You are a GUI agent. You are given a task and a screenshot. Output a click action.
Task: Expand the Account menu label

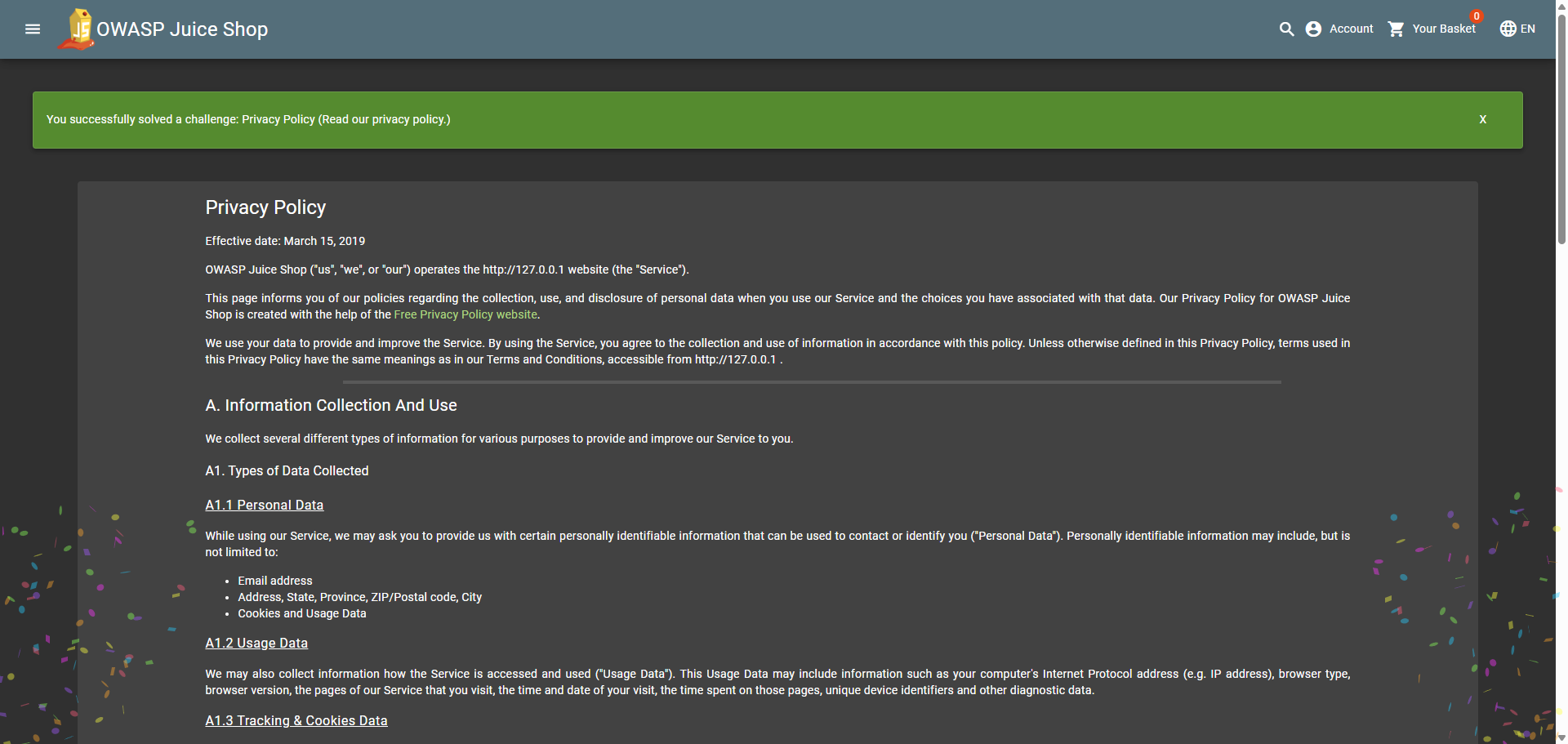pyautogui.click(x=1351, y=29)
